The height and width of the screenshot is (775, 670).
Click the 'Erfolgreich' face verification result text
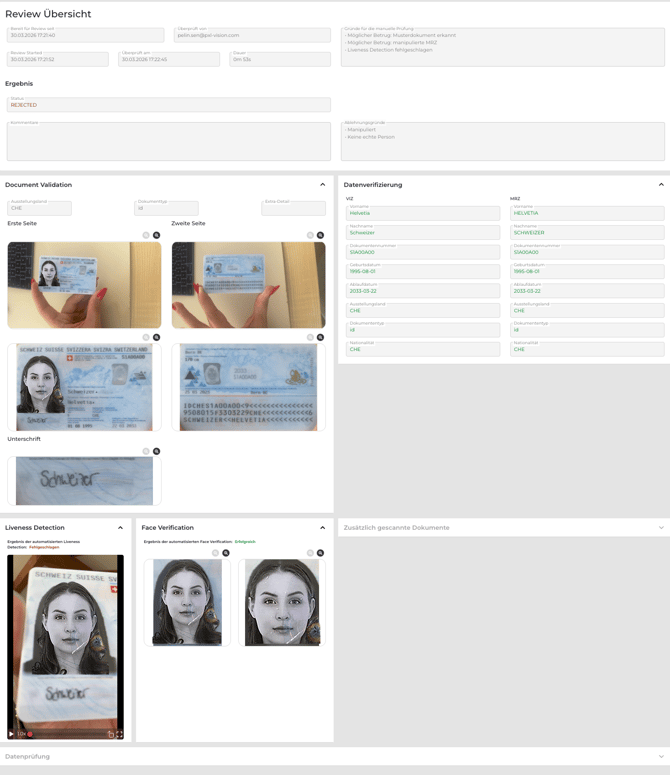[245, 542]
